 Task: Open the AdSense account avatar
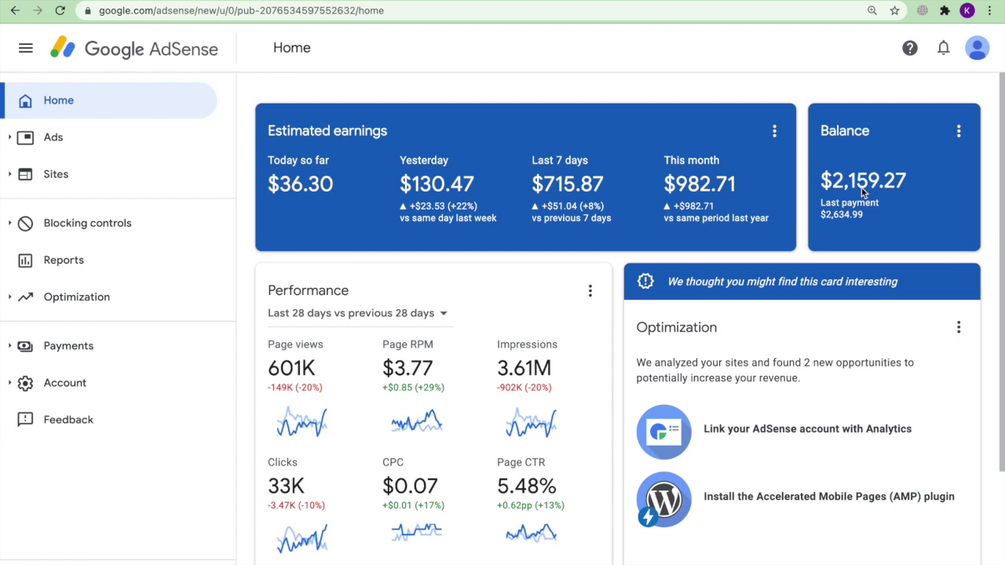tap(977, 48)
